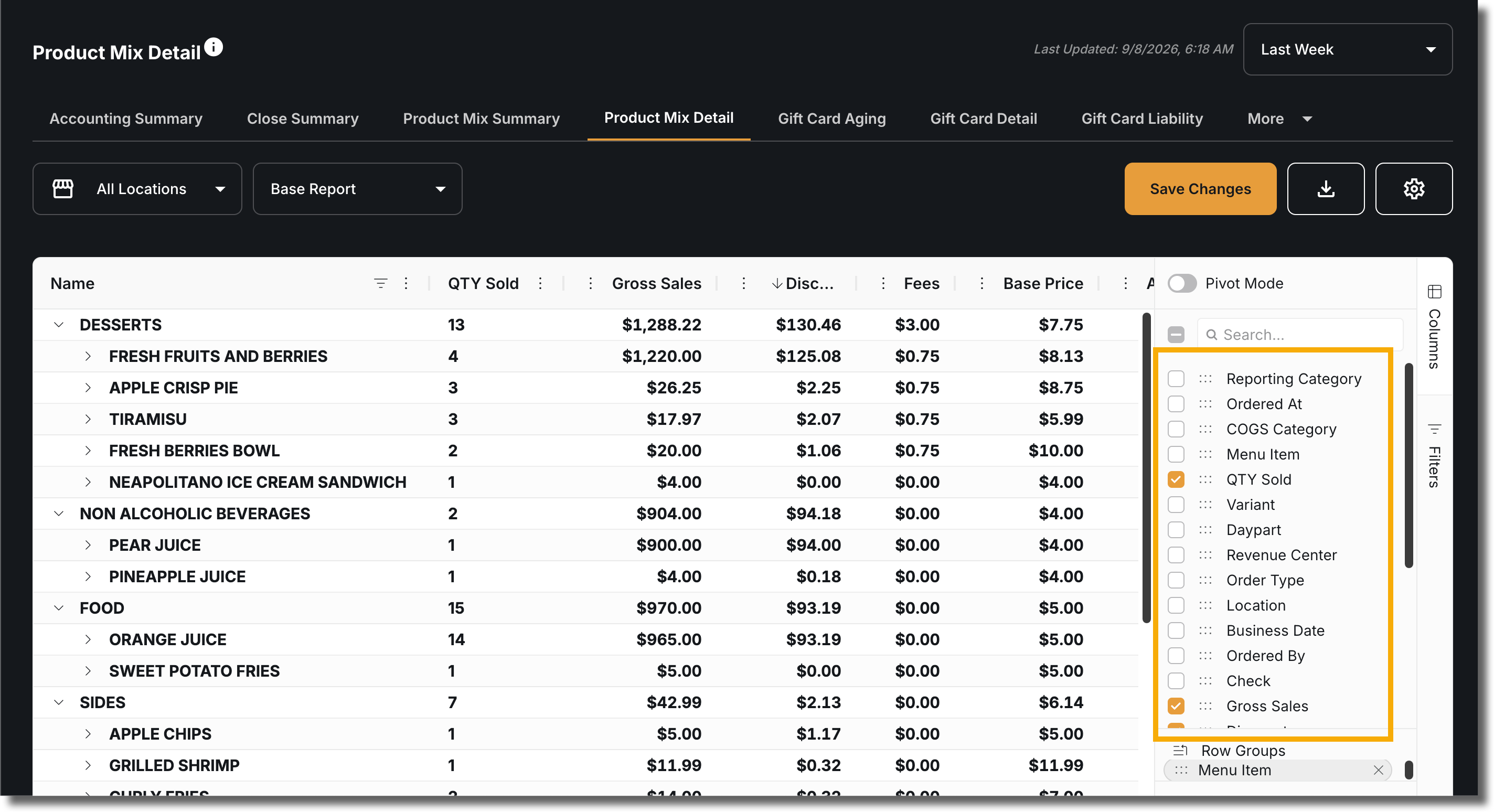
Task: Sort by the Base Price column header
Action: [x=1043, y=283]
